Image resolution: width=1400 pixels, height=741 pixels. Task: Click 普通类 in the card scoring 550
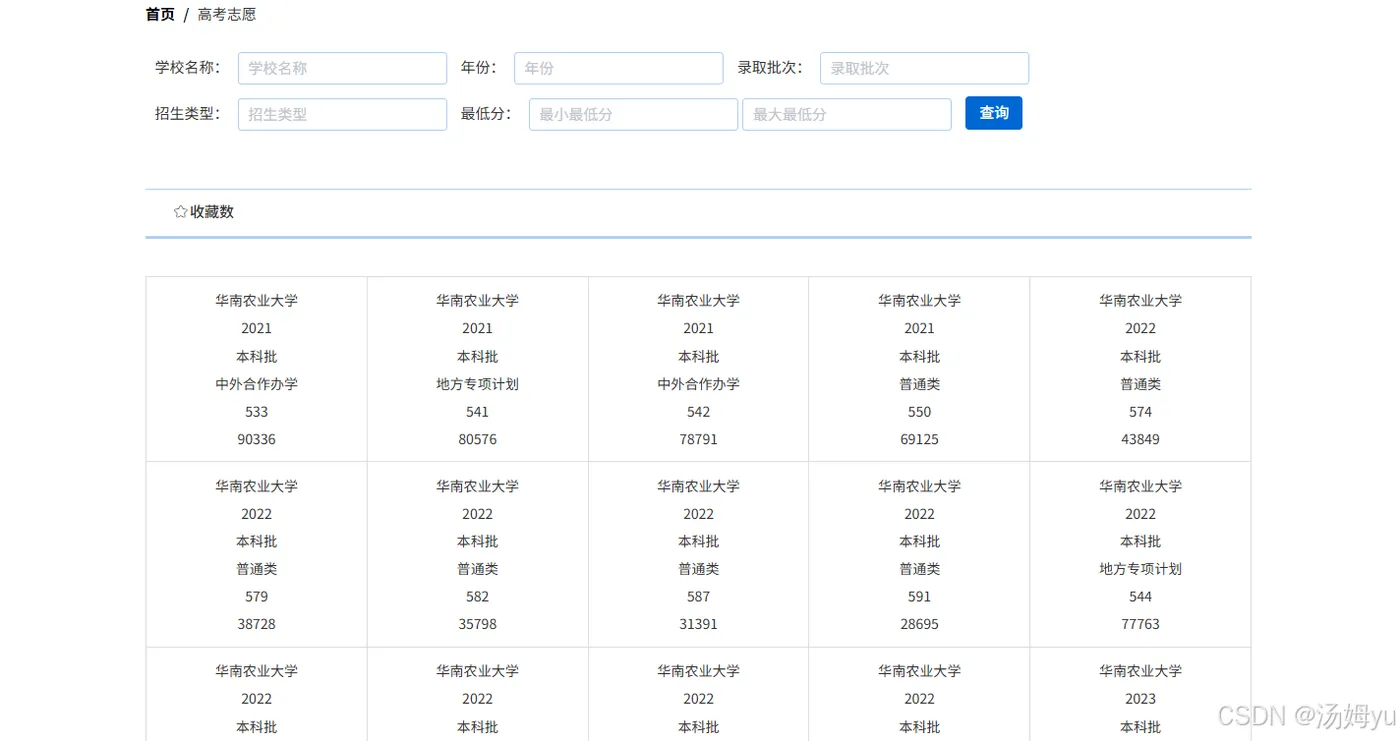click(x=919, y=384)
